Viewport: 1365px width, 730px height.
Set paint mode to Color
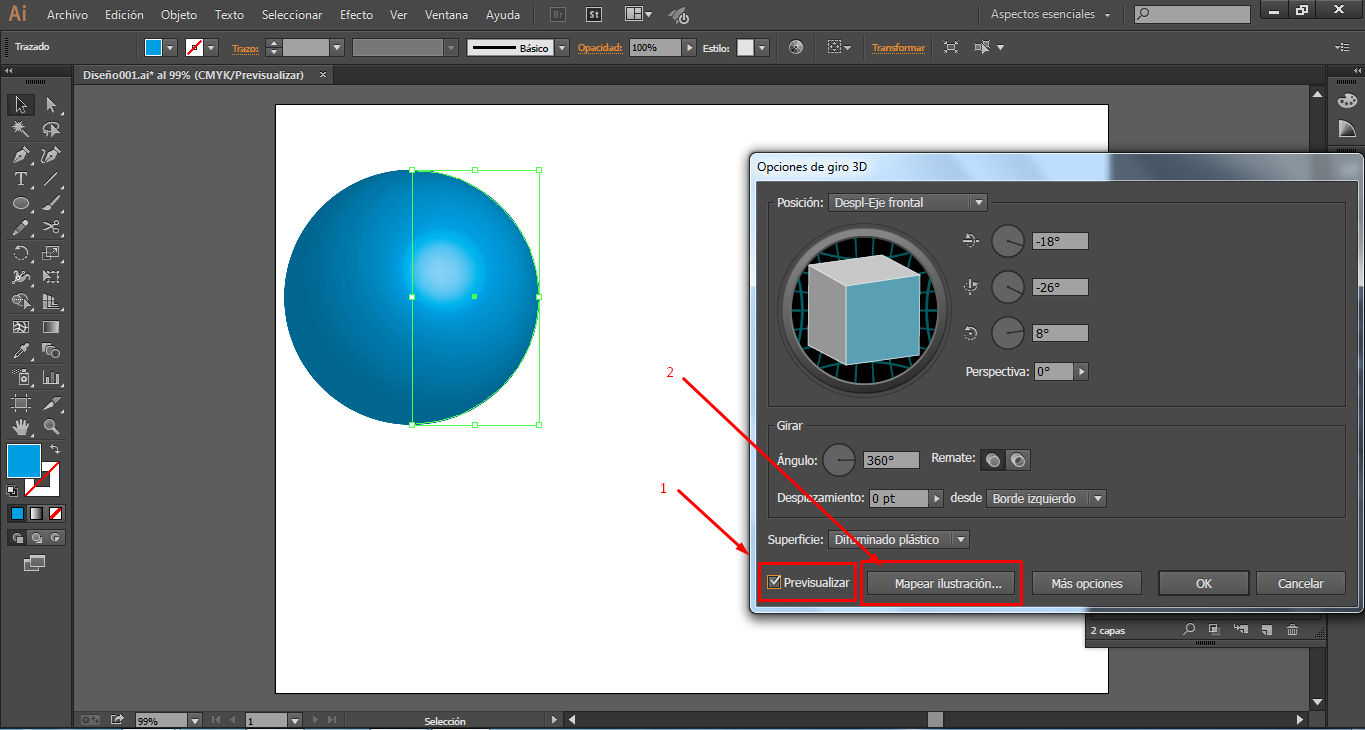[x=16, y=513]
